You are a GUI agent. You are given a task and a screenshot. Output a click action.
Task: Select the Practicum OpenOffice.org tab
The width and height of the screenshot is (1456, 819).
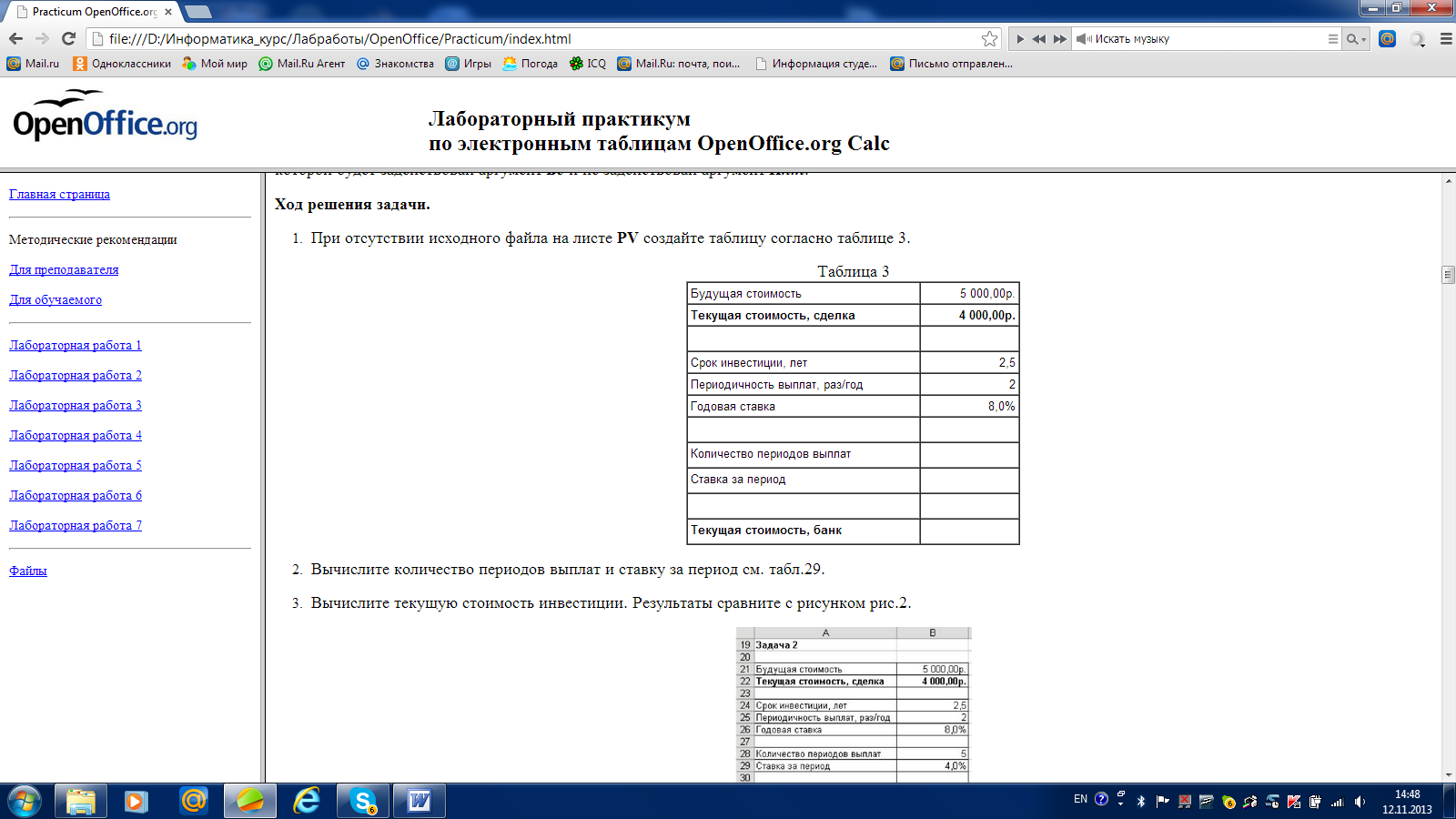pos(95,12)
